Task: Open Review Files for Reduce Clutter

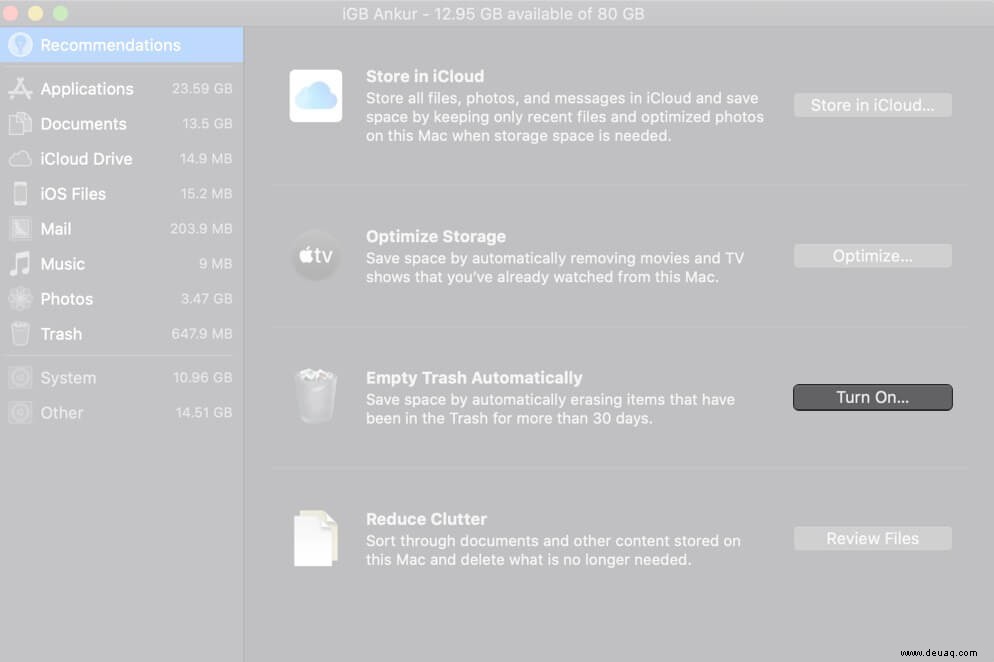Action: coord(872,538)
